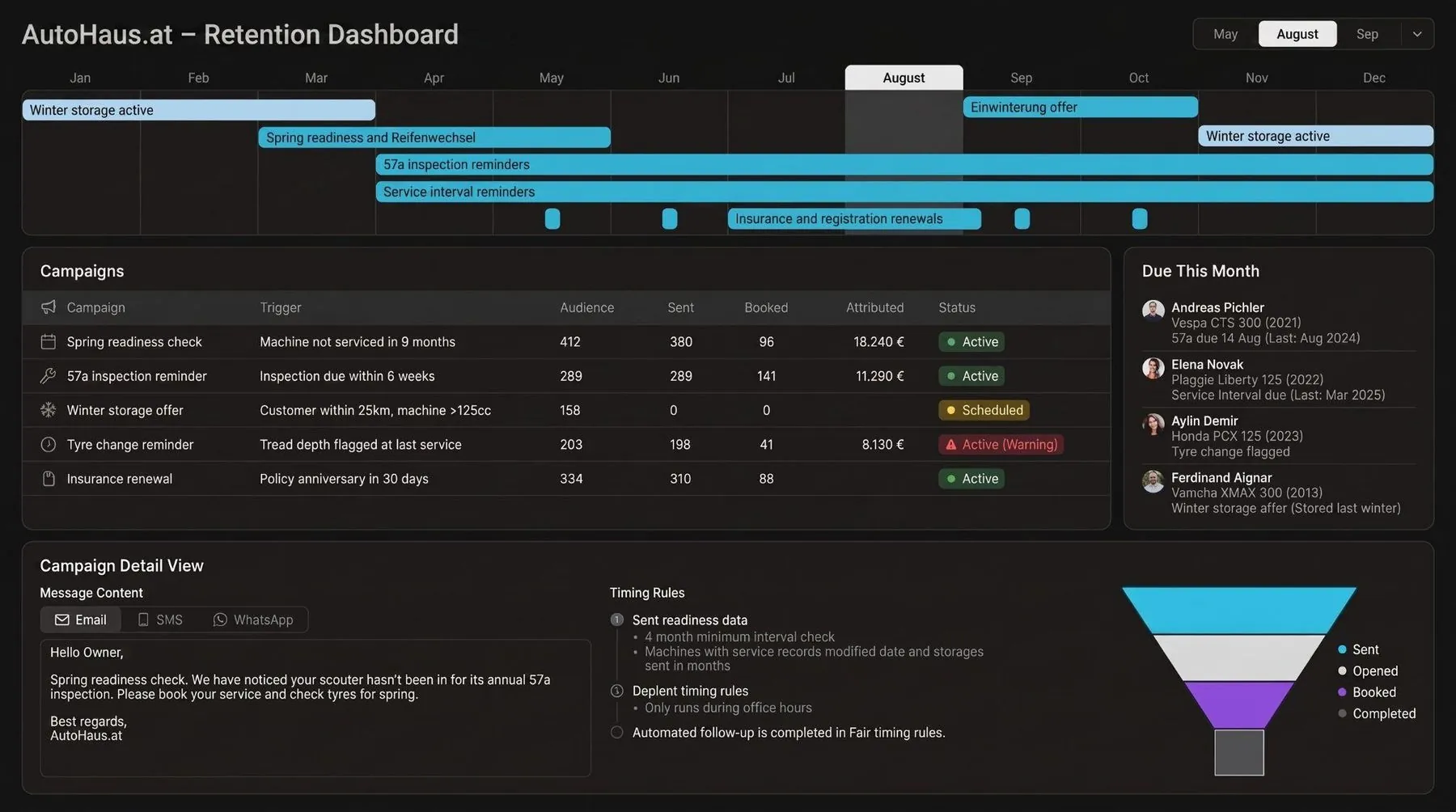Image resolution: width=1456 pixels, height=812 pixels.
Task: Click the Scheduled status badge
Action: (x=984, y=410)
